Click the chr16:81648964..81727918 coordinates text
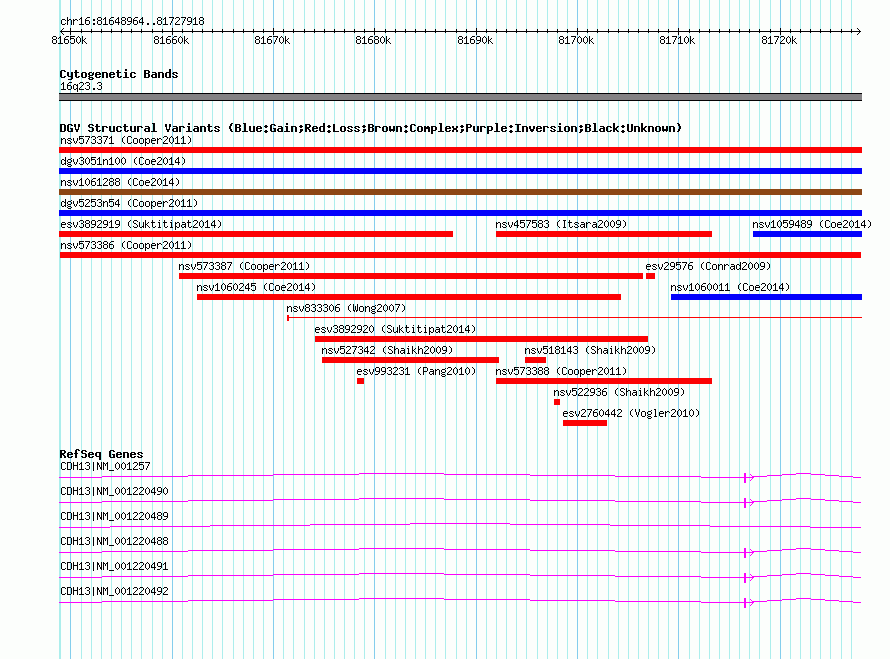 [132, 22]
